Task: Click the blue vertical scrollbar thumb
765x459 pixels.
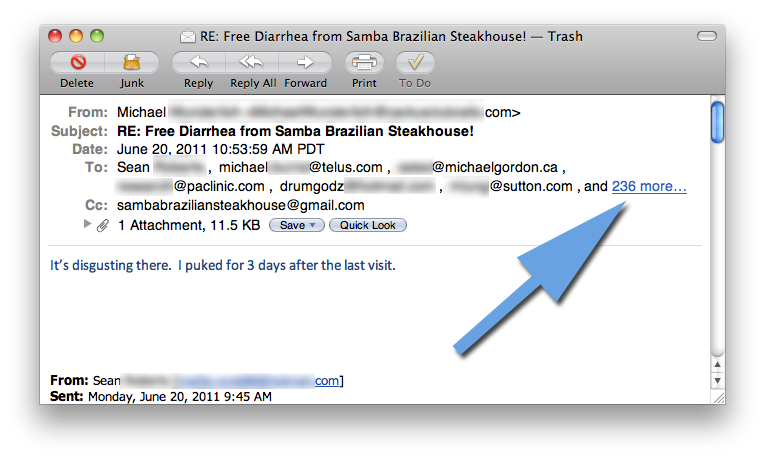Action: click(x=717, y=122)
